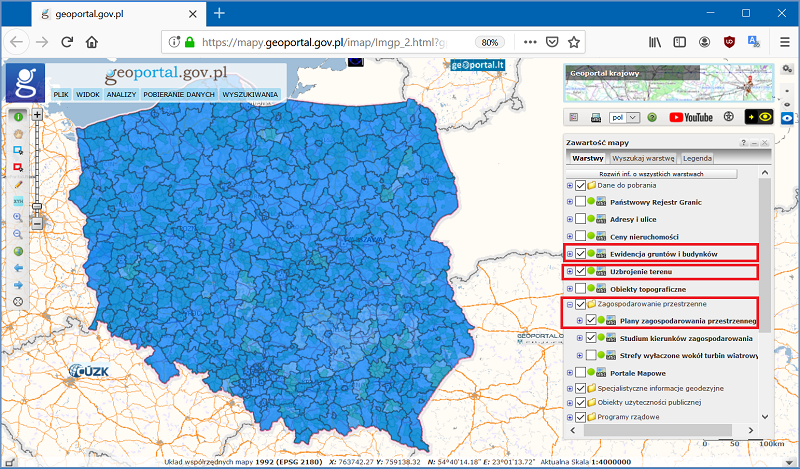This screenshot has width=800, height=469.
Task: Click the zoom slider handle
Action: pyautogui.click(x=37, y=207)
